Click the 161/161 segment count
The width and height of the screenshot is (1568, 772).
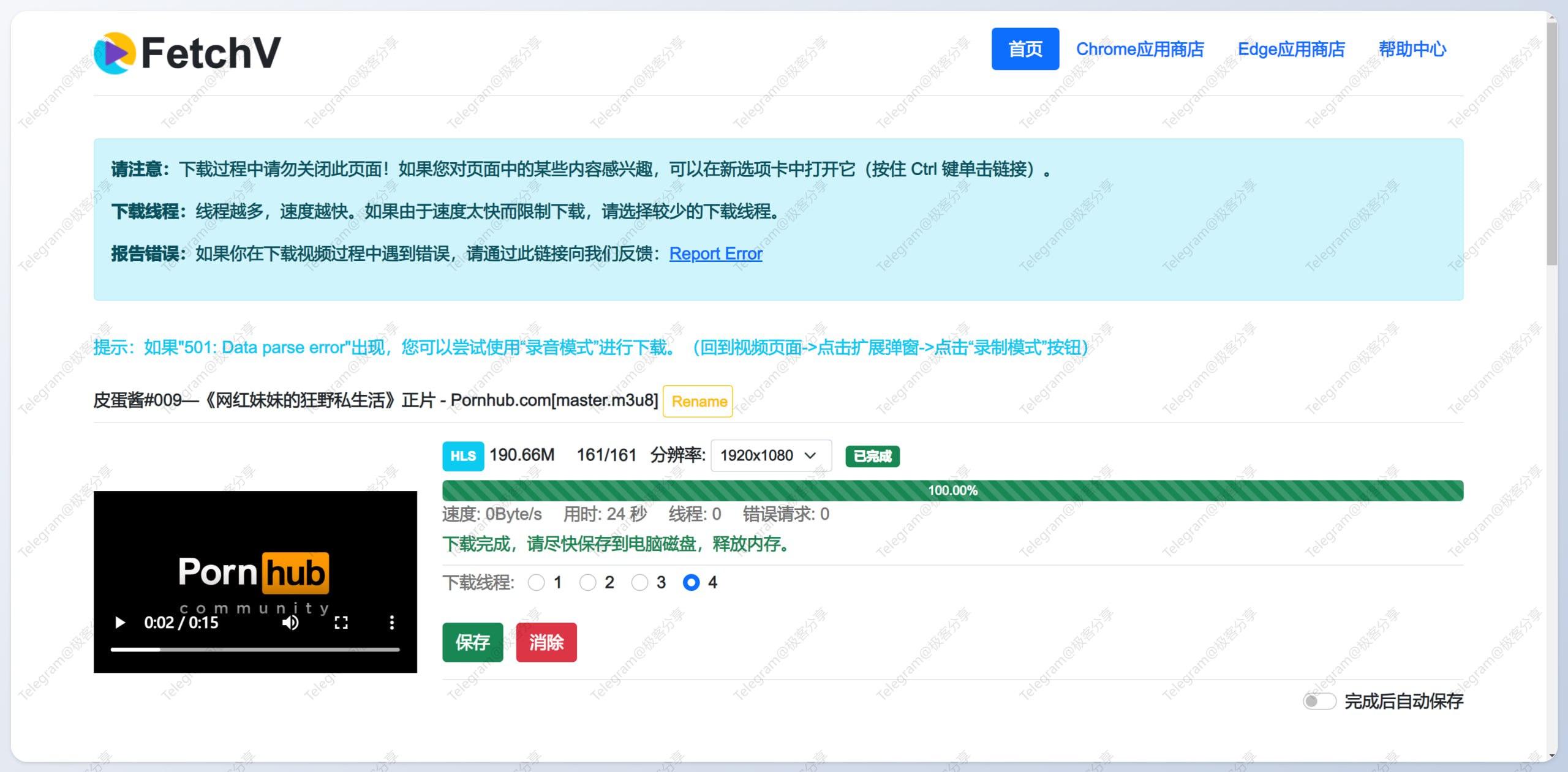pos(606,455)
